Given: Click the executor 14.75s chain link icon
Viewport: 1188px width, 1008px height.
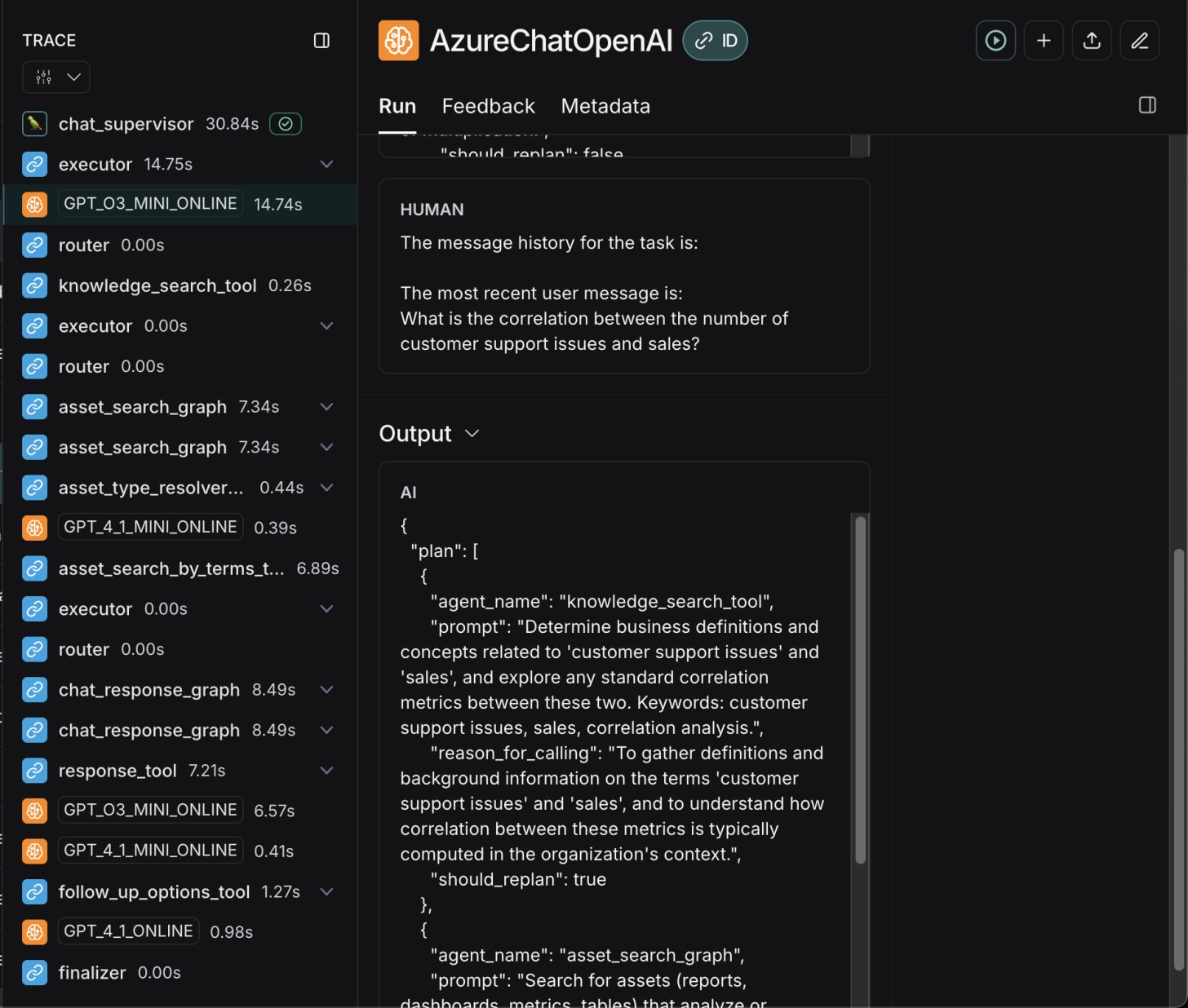Looking at the screenshot, I should [x=34, y=165].
